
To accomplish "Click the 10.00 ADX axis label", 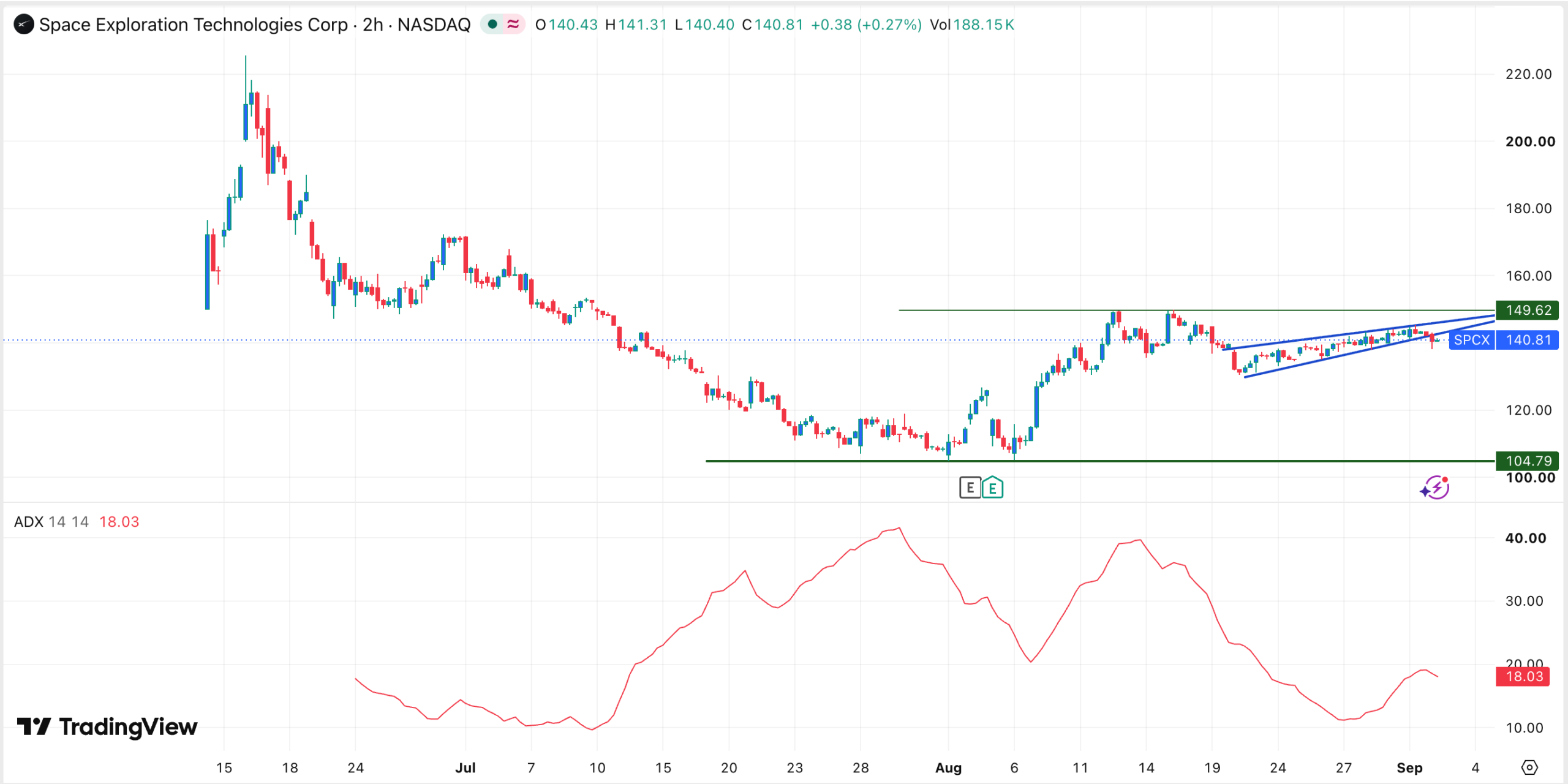I will tap(1524, 728).
